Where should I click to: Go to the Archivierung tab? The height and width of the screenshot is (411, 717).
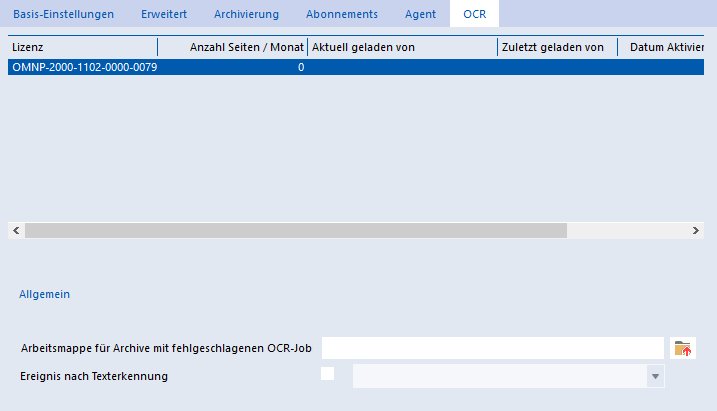(246, 14)
